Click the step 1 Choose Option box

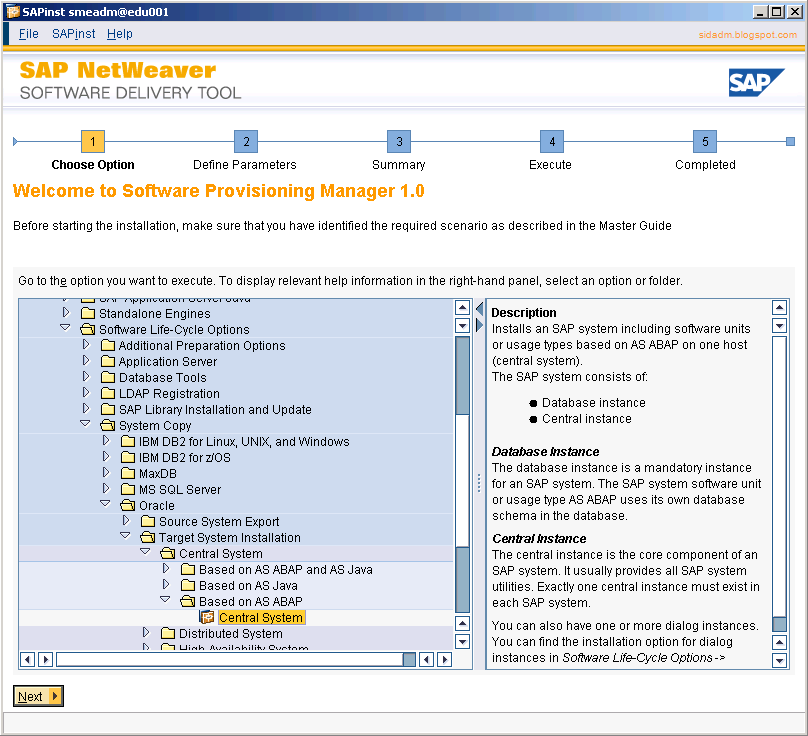click(x=92, y=142)
